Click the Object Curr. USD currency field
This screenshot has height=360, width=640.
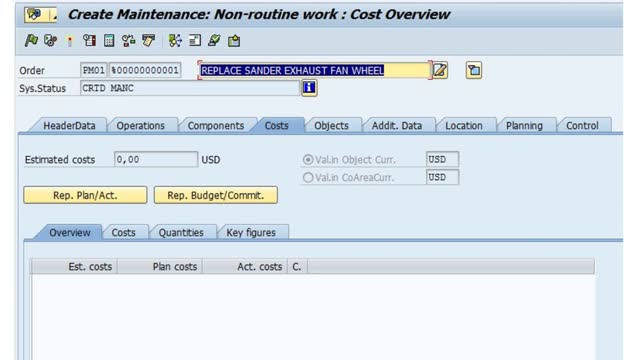(442, 159)
